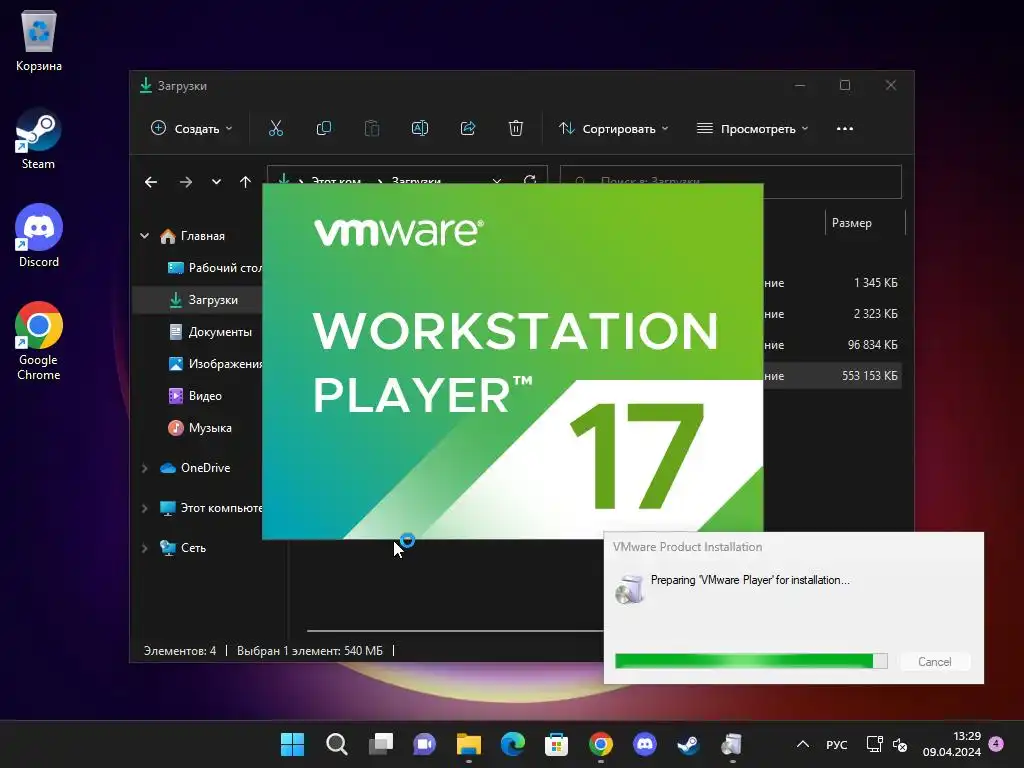Open Task View on the taskbar
Viewport: 1024px width, 768px height.
point(381,744)
